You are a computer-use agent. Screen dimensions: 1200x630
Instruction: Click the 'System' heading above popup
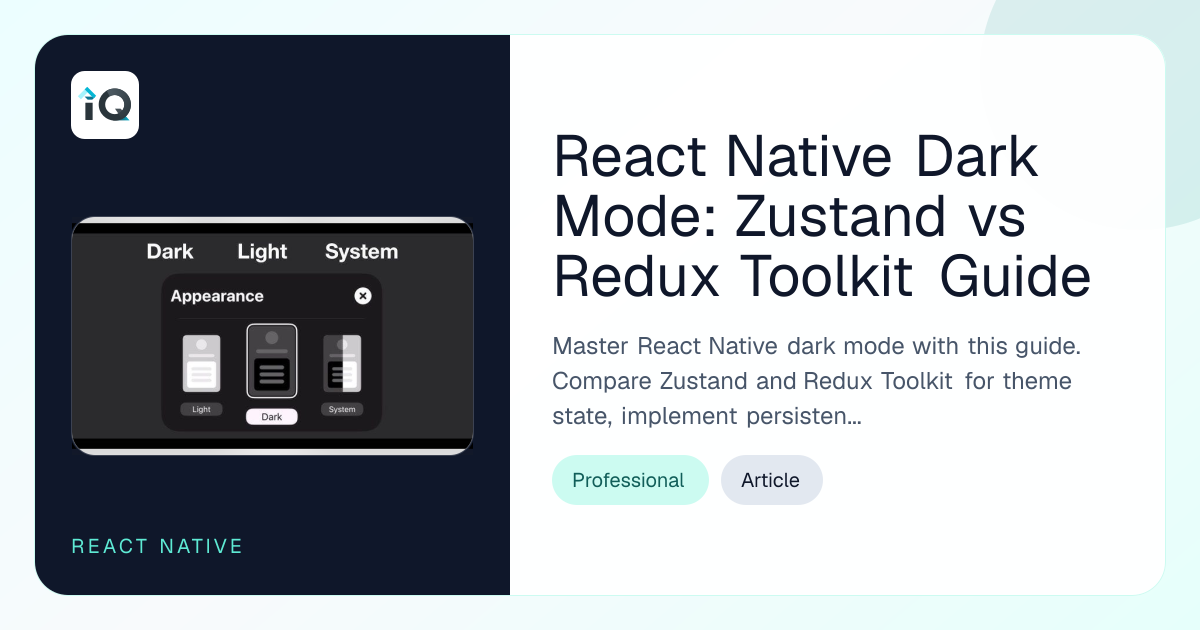[x=361, y=252]
